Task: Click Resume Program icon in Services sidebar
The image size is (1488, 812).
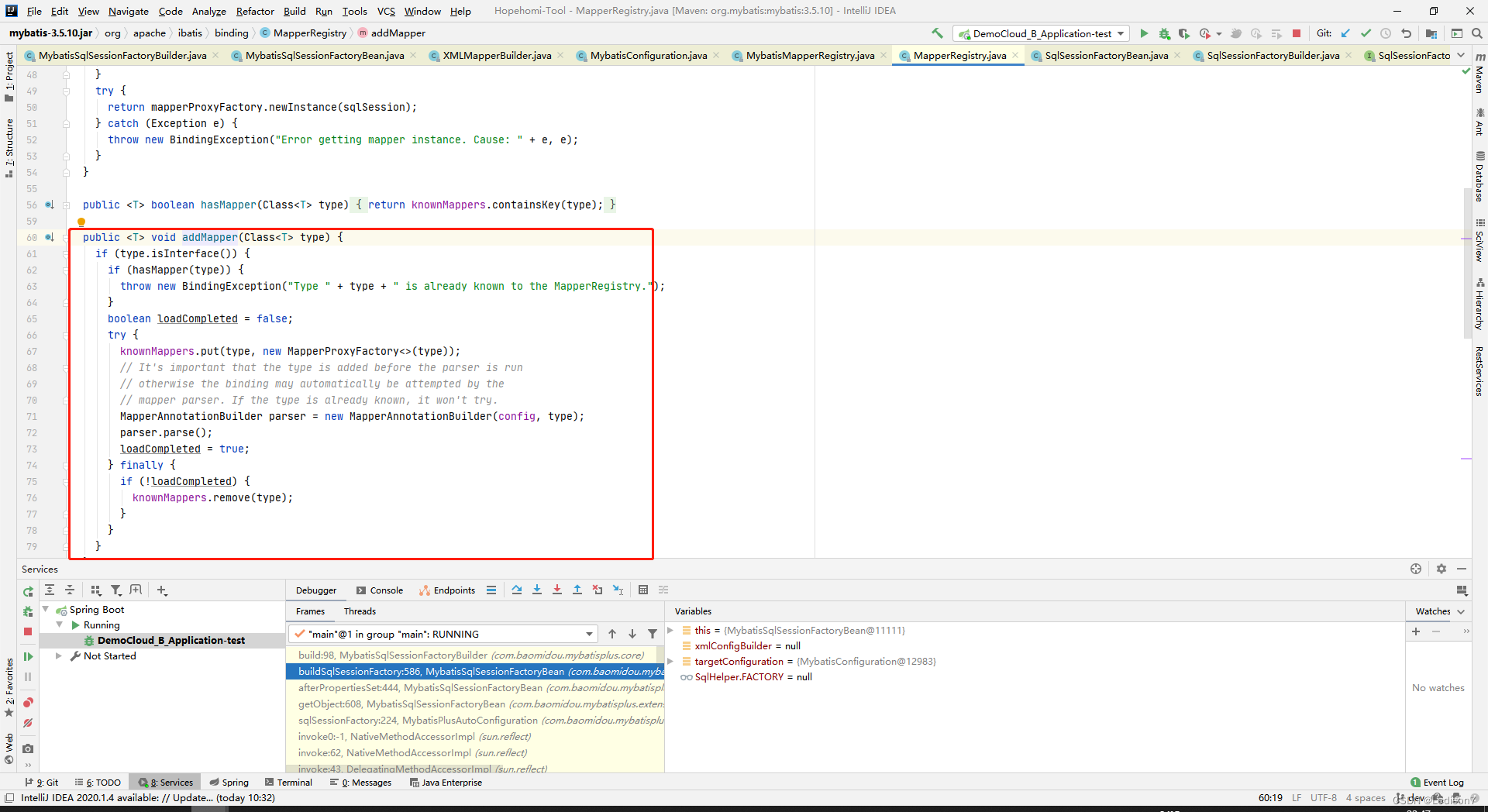Action: pyautogui.click(x=28, y=656)
